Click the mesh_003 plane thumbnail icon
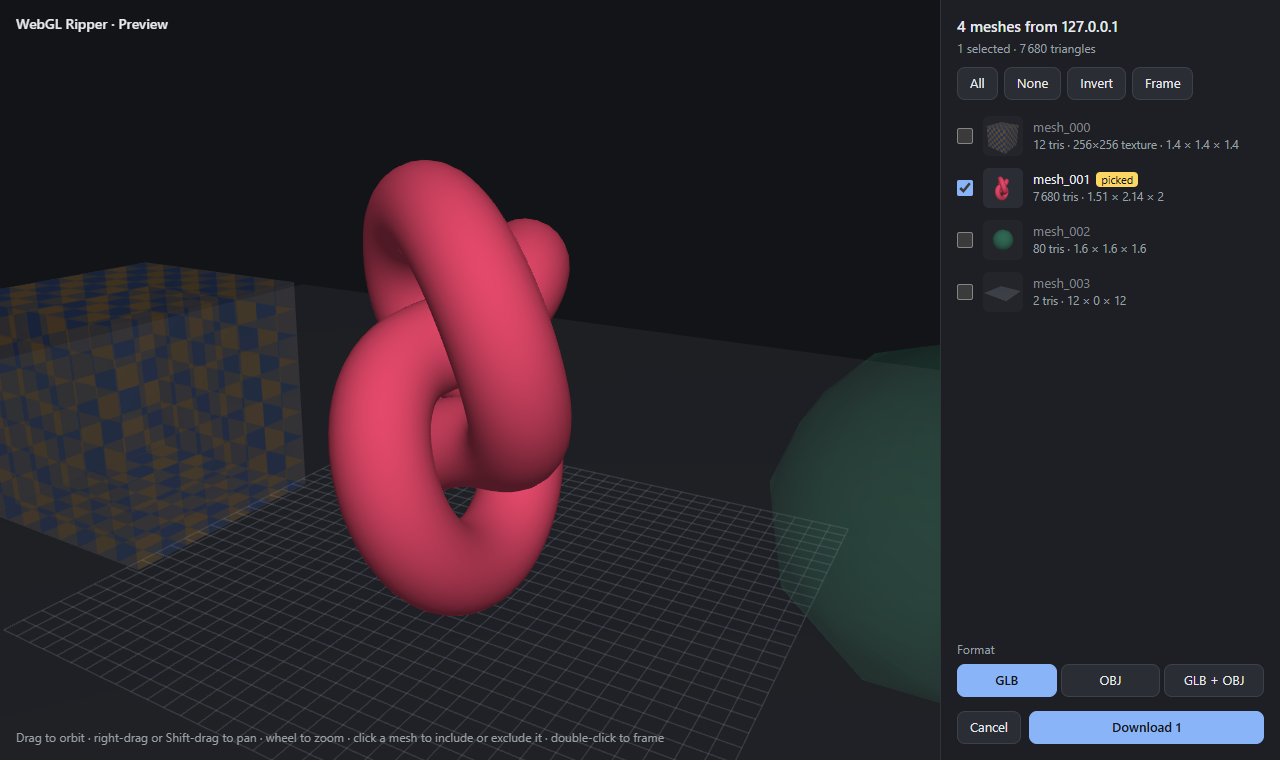This screenshot has width=1280, height=760. tap(1002, 292)
